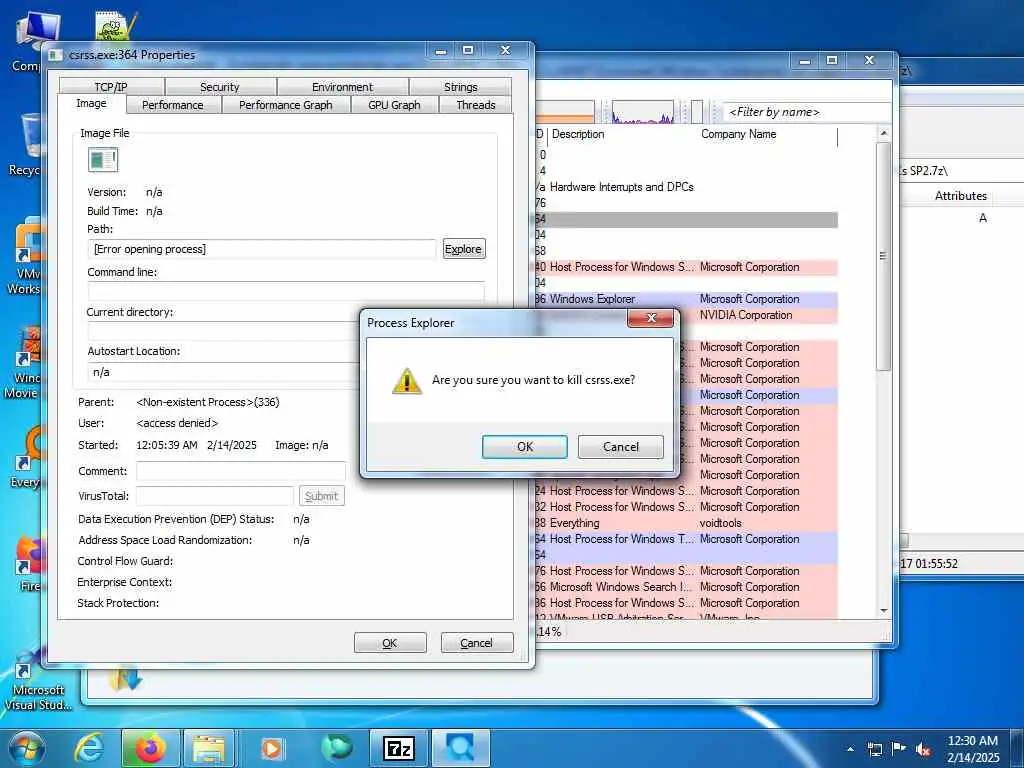Screen dimensions: 1024x768
Task: Switch to the Security tab
Action: (220, 87)
